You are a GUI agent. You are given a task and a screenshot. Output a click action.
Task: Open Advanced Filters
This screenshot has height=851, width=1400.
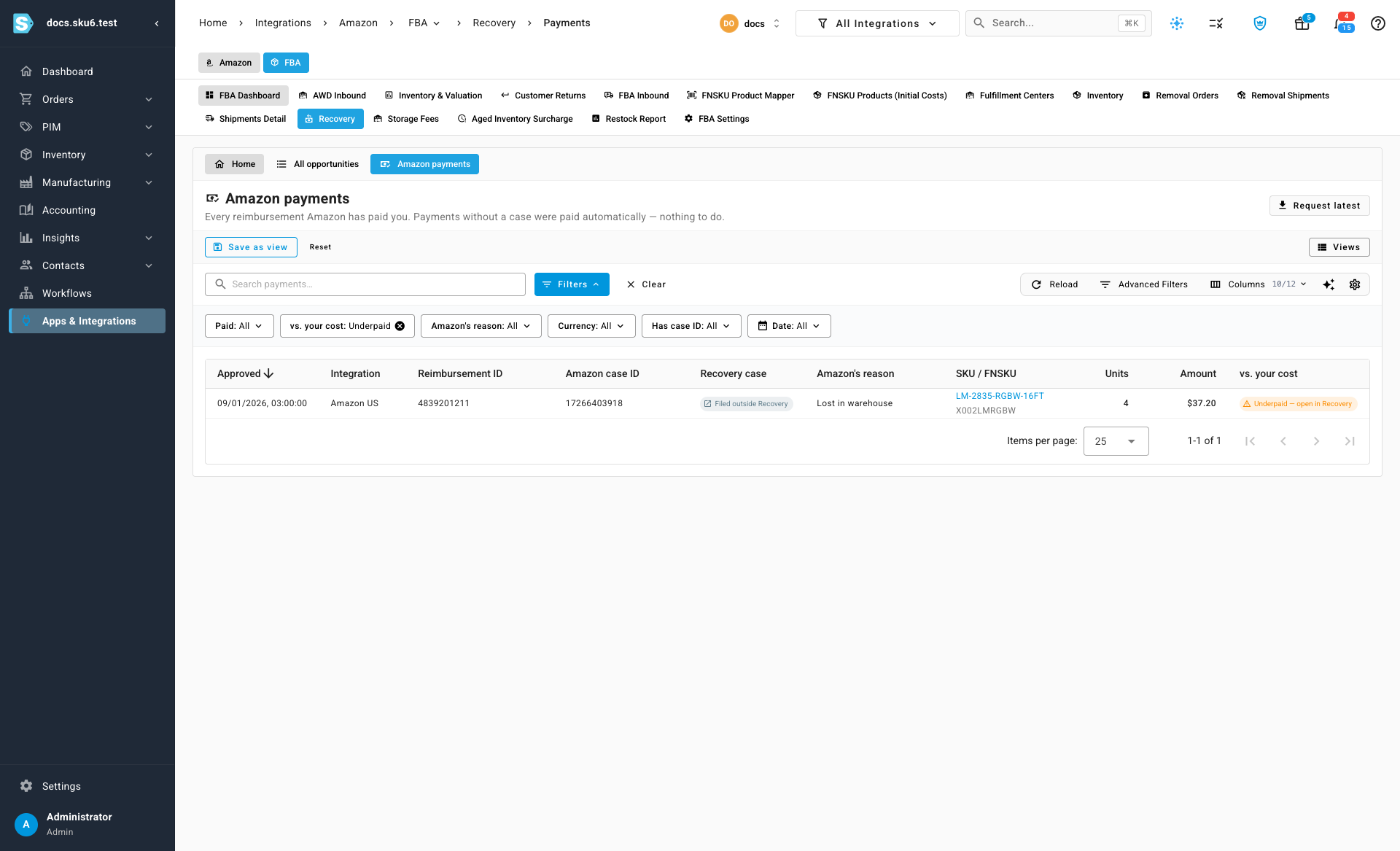1143,284
